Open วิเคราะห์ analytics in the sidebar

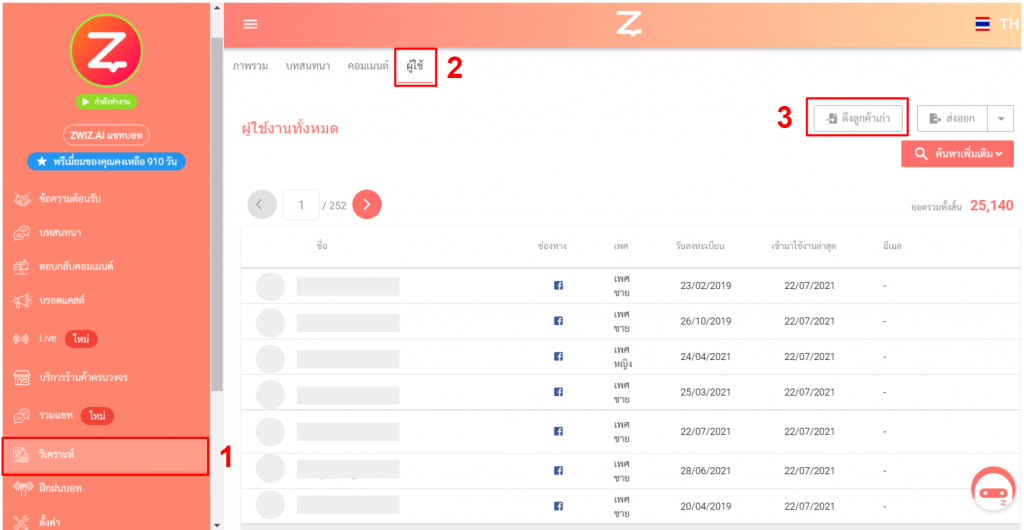104,454
